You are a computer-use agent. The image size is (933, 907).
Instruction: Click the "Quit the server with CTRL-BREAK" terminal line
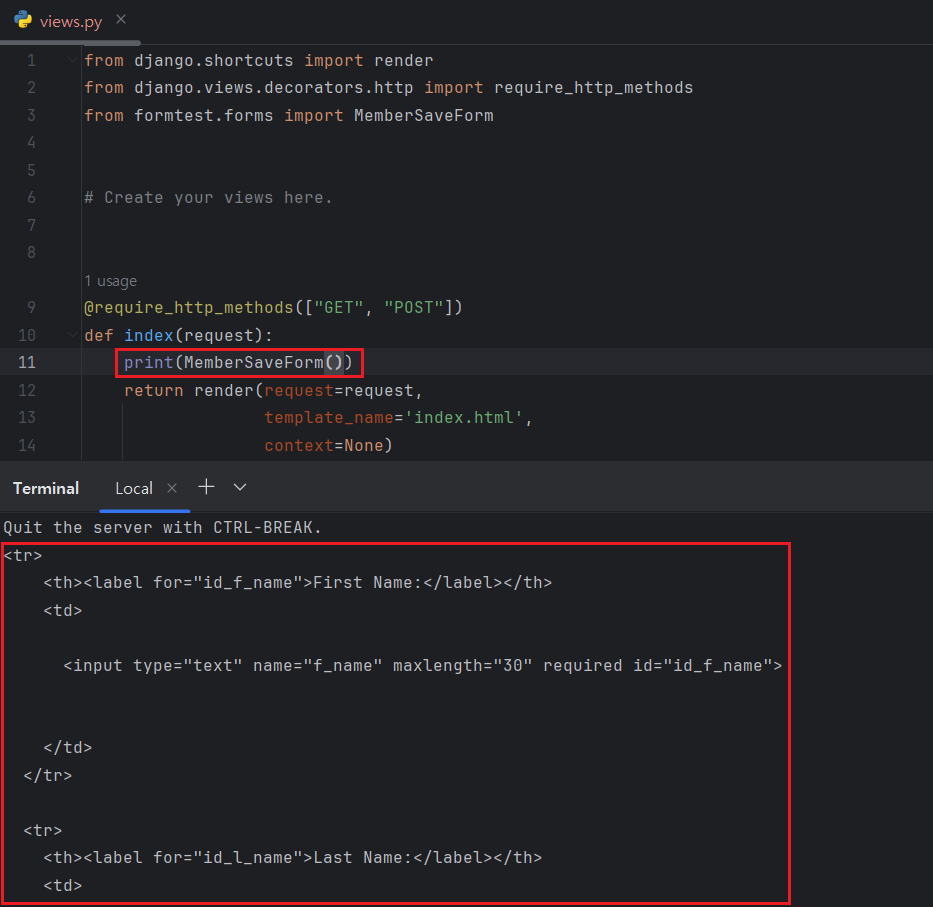pyautogui.click(x=163, y=527)
